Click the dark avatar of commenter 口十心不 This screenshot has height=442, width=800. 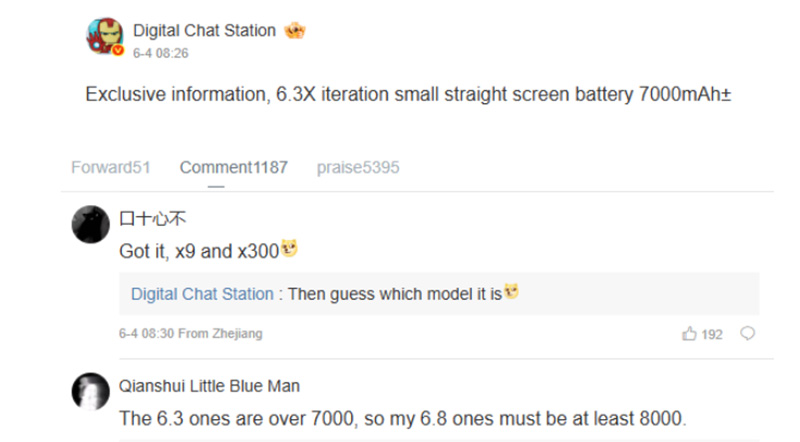[x=90, y=224]
